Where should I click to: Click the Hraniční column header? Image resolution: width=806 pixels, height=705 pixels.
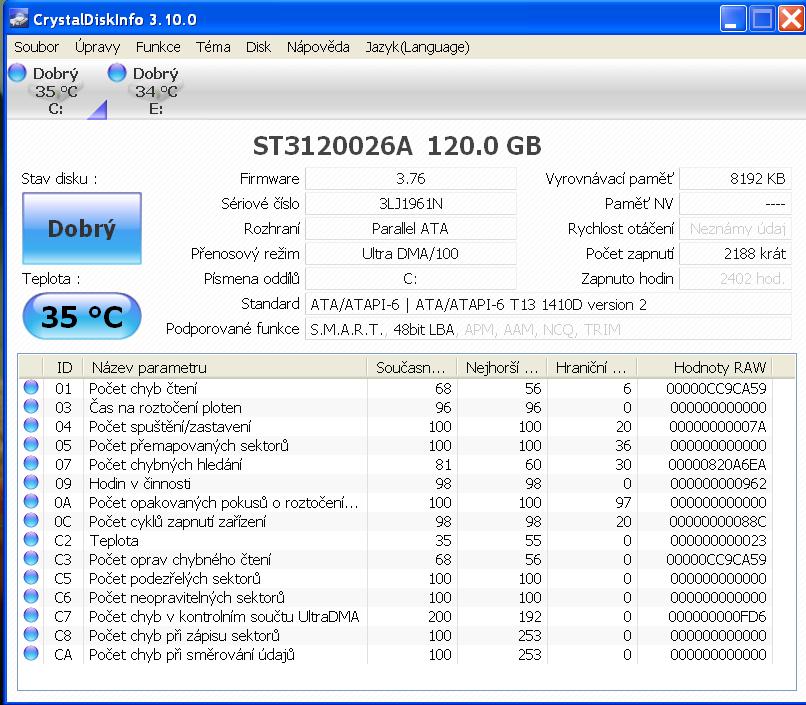coord(592,367)
